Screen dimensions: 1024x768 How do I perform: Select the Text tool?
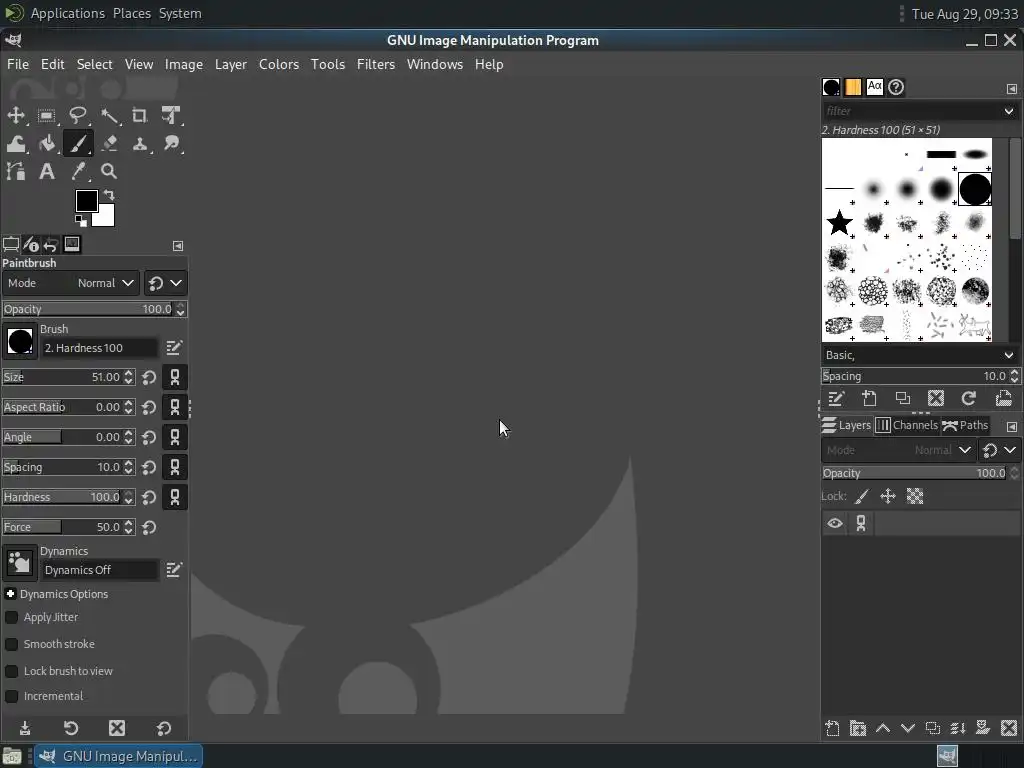46,172
